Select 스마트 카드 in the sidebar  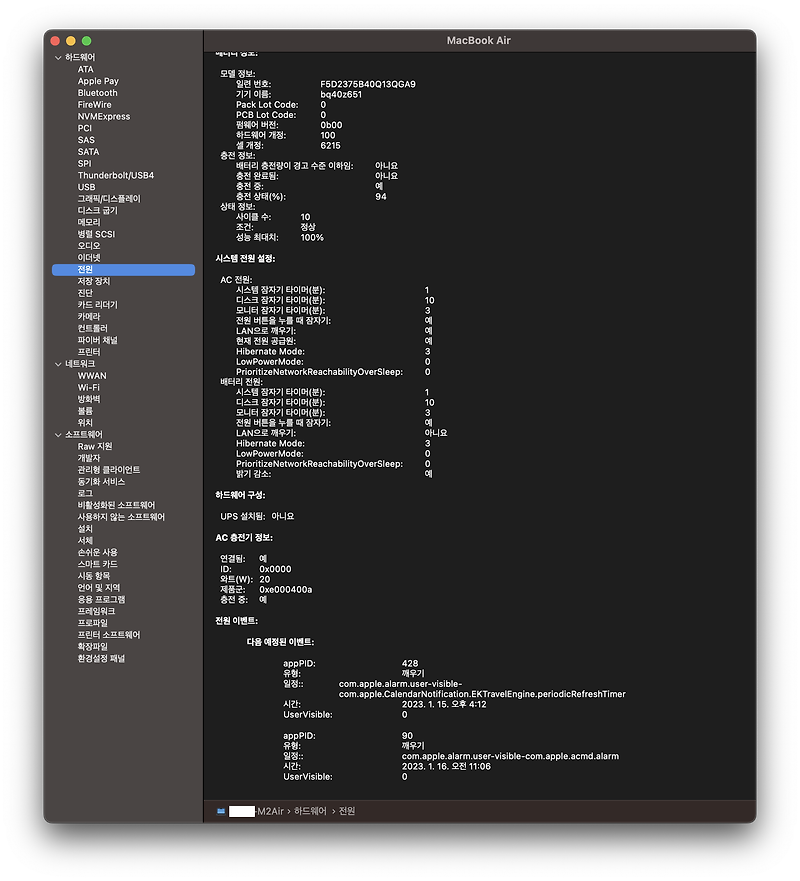(98, 565)
